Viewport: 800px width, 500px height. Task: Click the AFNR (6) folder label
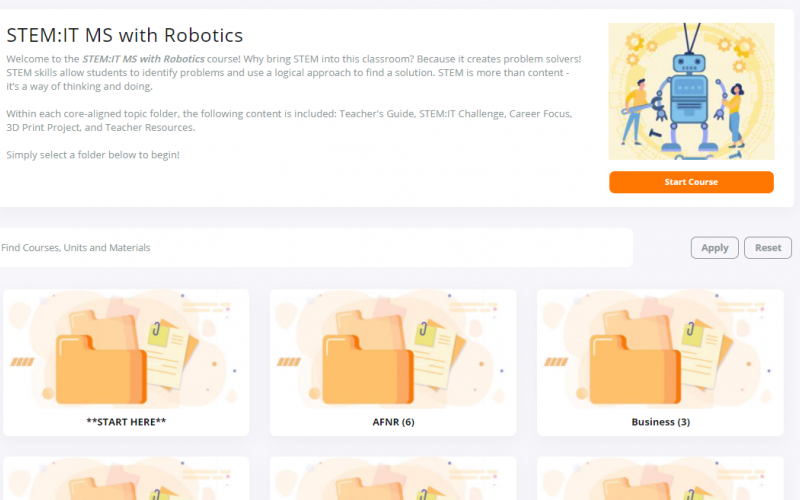pos(393,422)
